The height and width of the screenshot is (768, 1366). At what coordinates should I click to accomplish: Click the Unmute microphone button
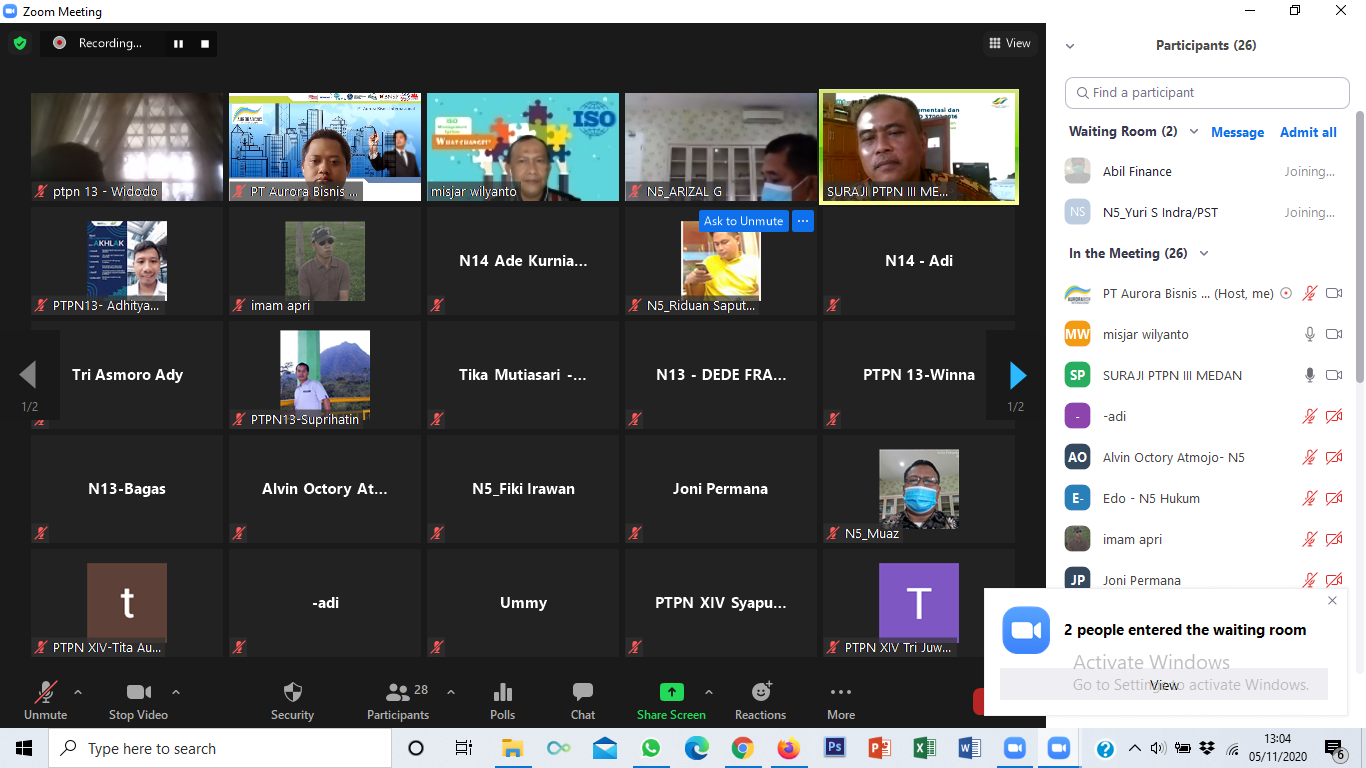(45, 701)
